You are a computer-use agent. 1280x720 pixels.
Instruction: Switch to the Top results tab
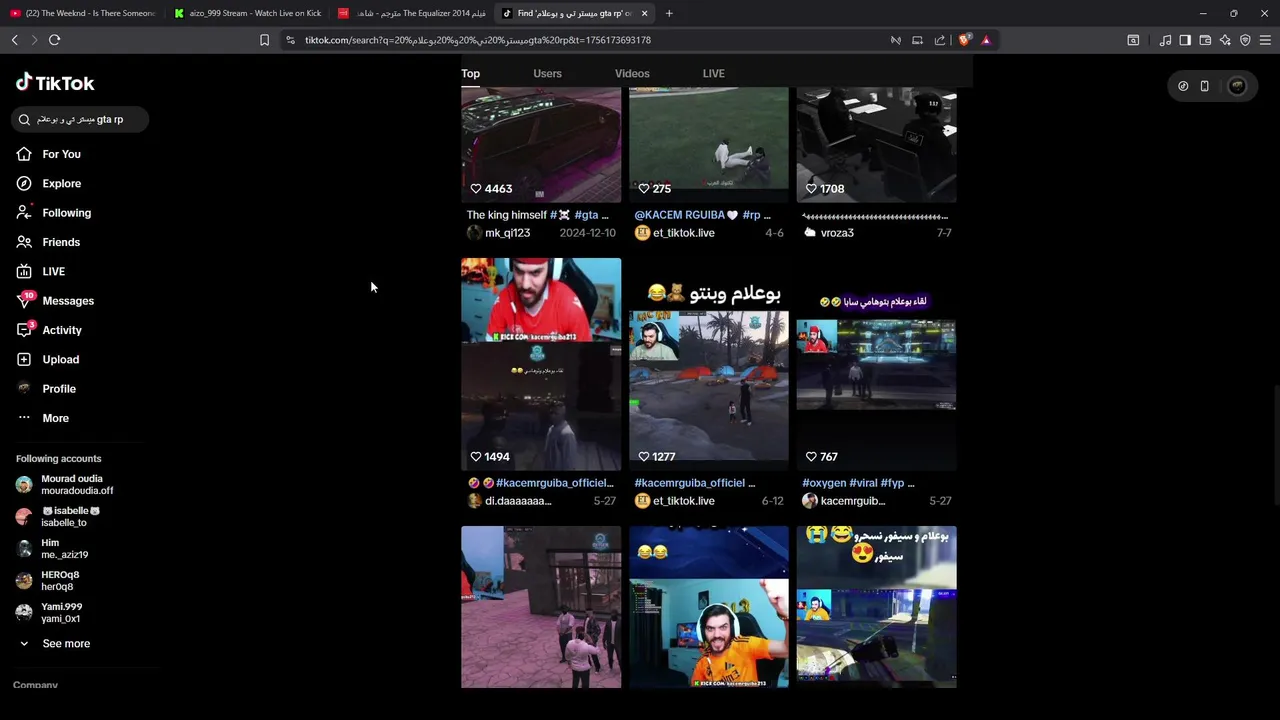click(470, 73)
